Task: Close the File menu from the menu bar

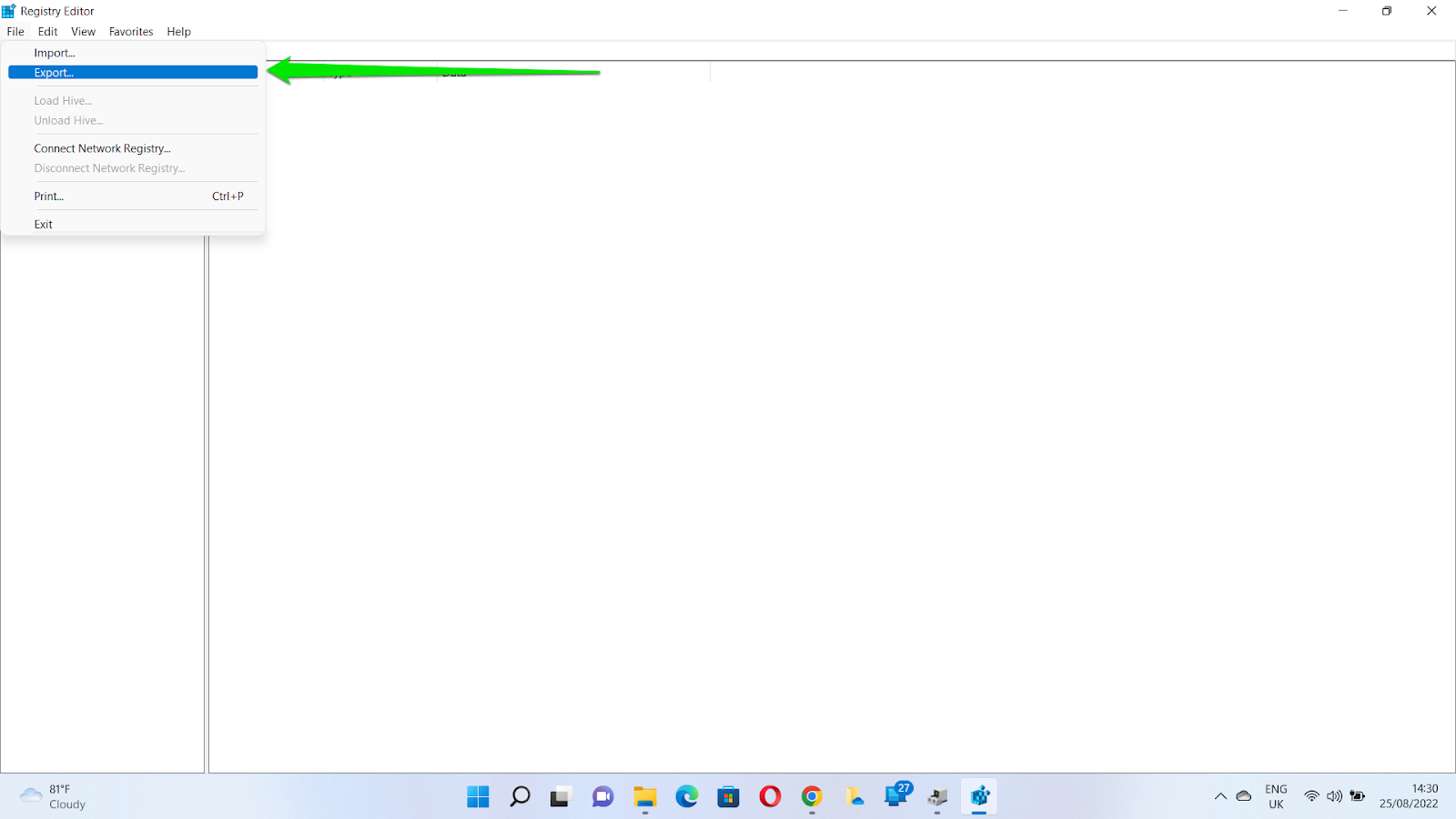Action: coord(15,32)
